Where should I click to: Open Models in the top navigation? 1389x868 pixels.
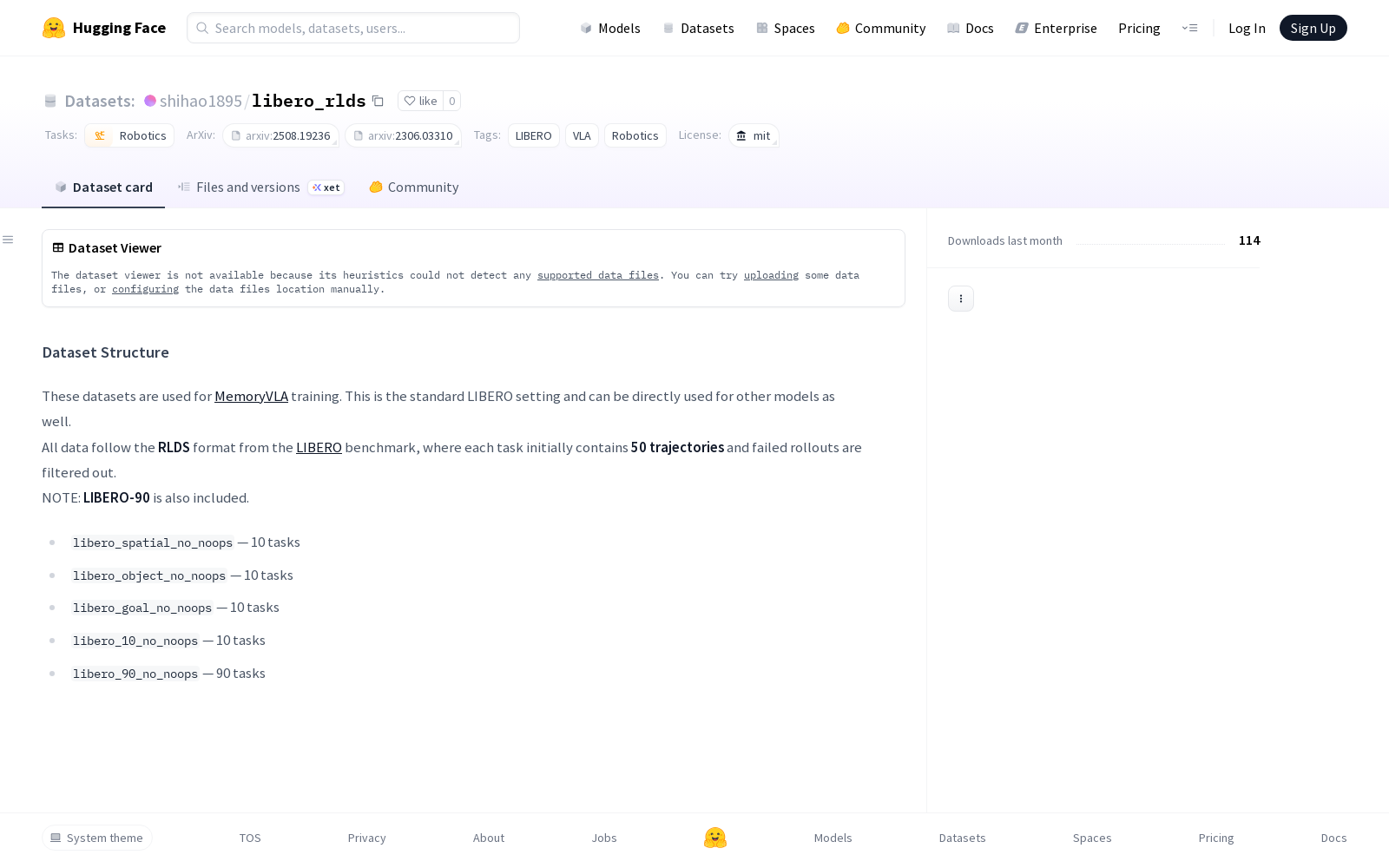pos(610,28)
